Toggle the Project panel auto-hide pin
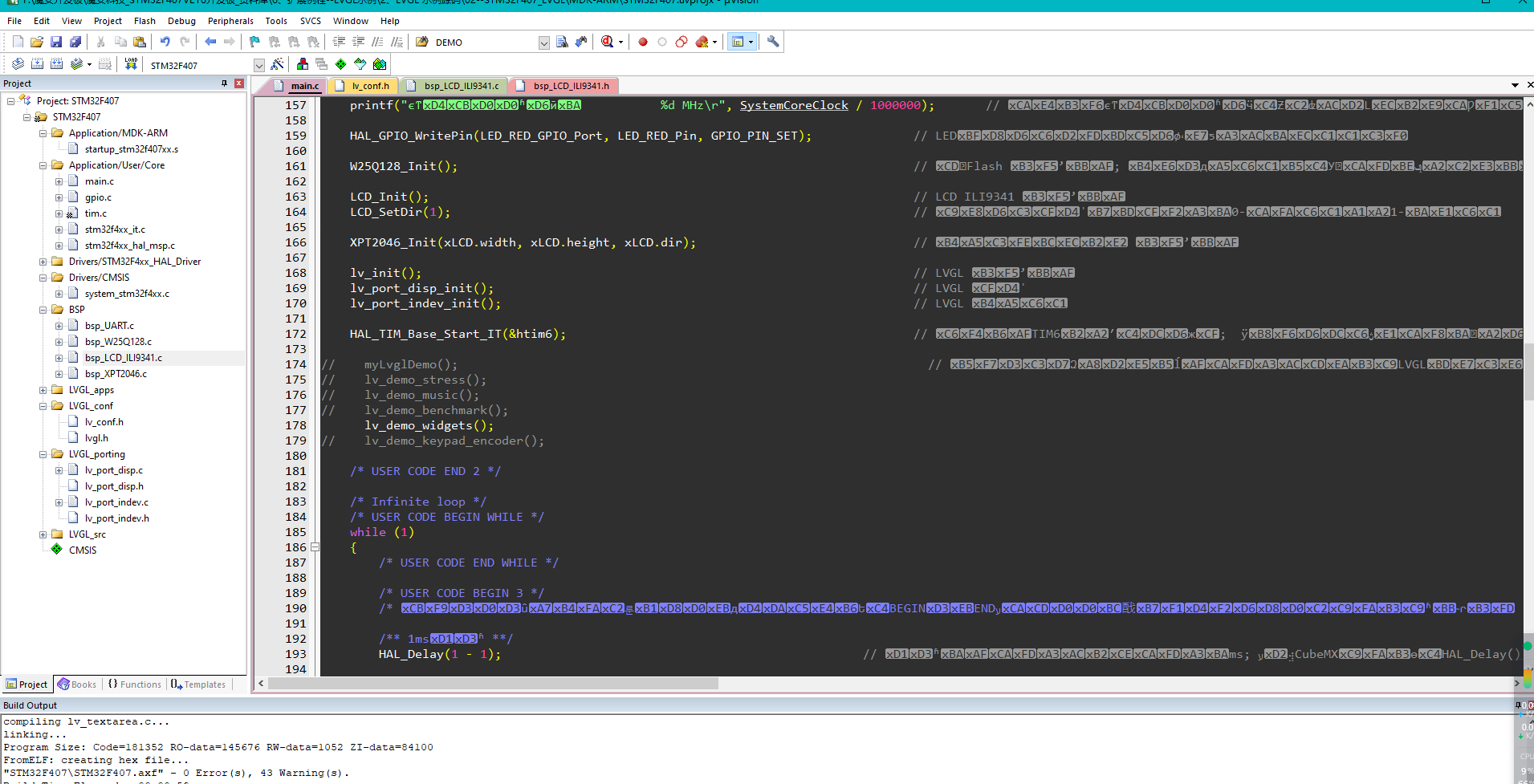Viewport: 1534px width, 784px height. [x=224, y=83]
